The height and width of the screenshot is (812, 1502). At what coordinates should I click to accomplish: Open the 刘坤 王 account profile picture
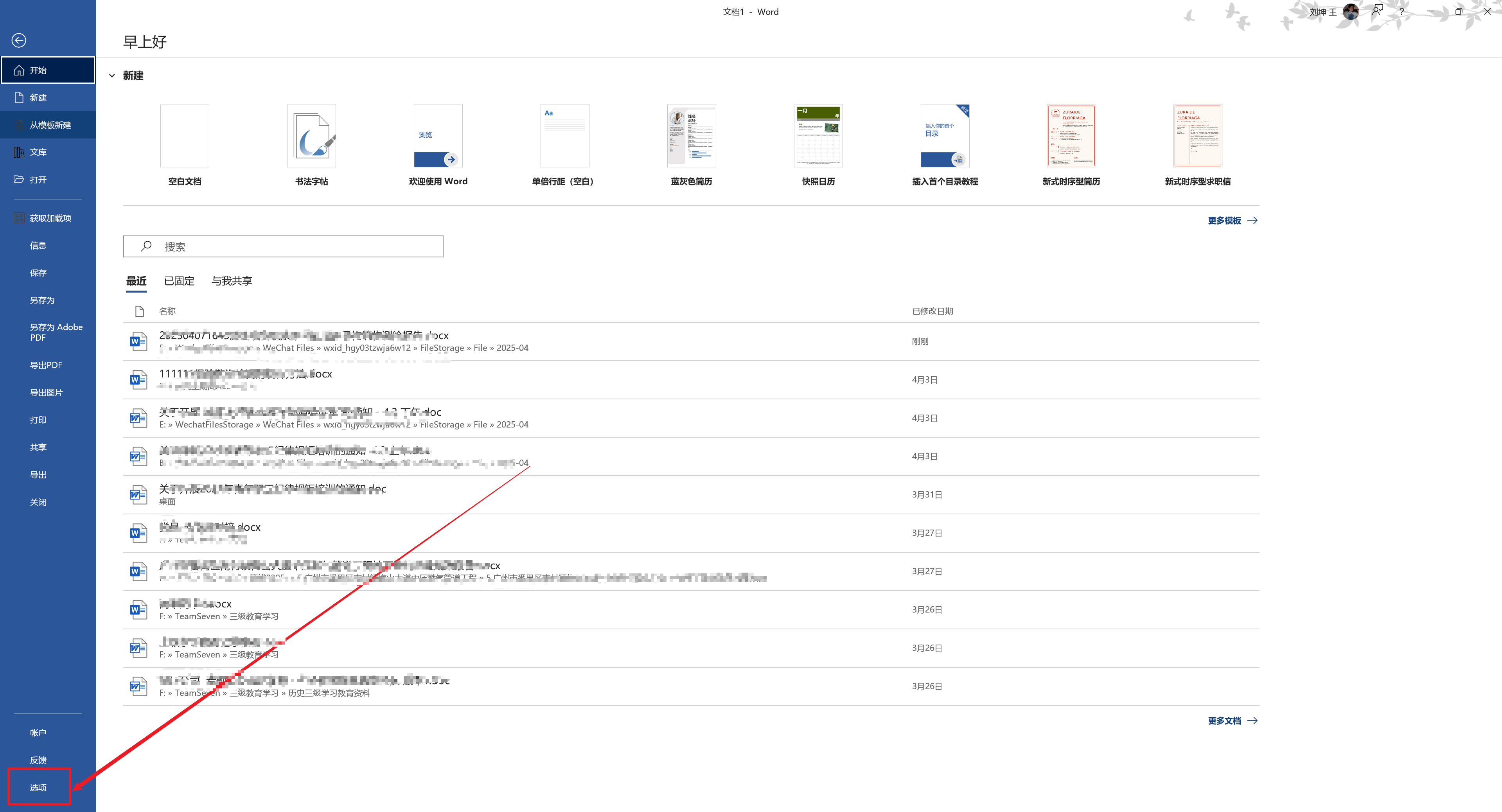(1350, 12)
